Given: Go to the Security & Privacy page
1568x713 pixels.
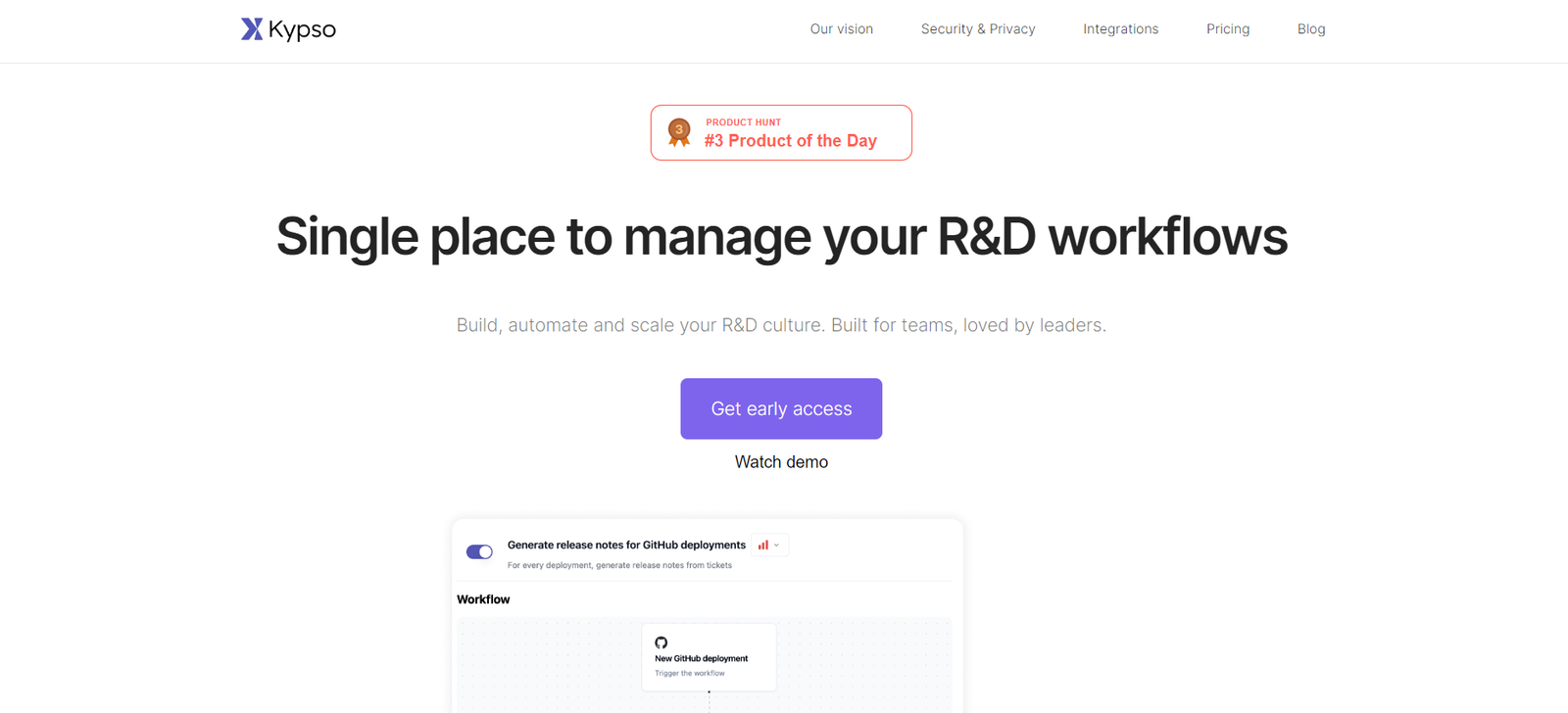Looking at the screenshot, I should click(977, 29).
